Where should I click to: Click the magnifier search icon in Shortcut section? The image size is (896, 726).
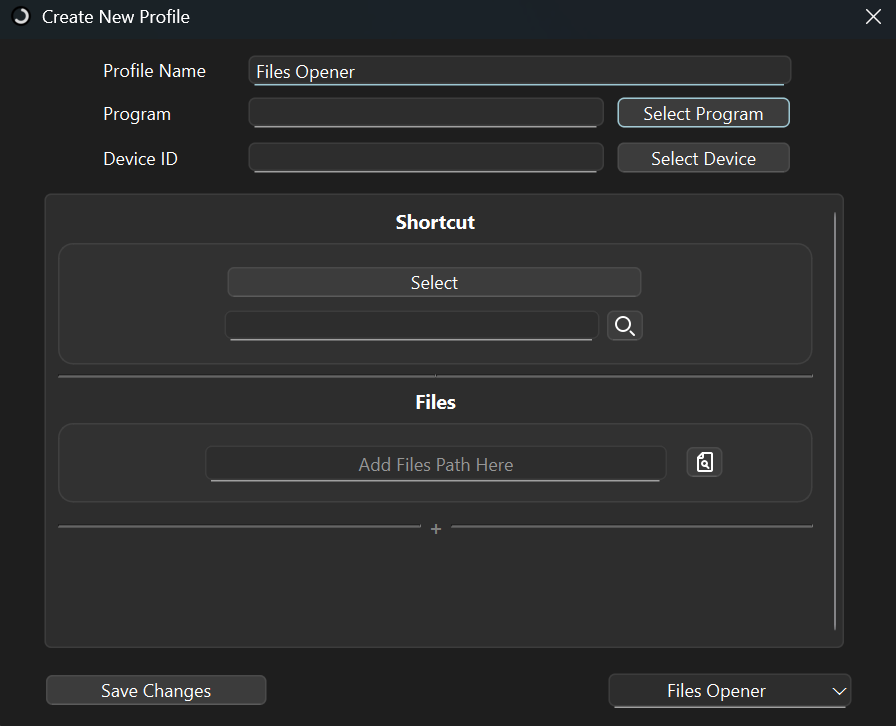625,326
